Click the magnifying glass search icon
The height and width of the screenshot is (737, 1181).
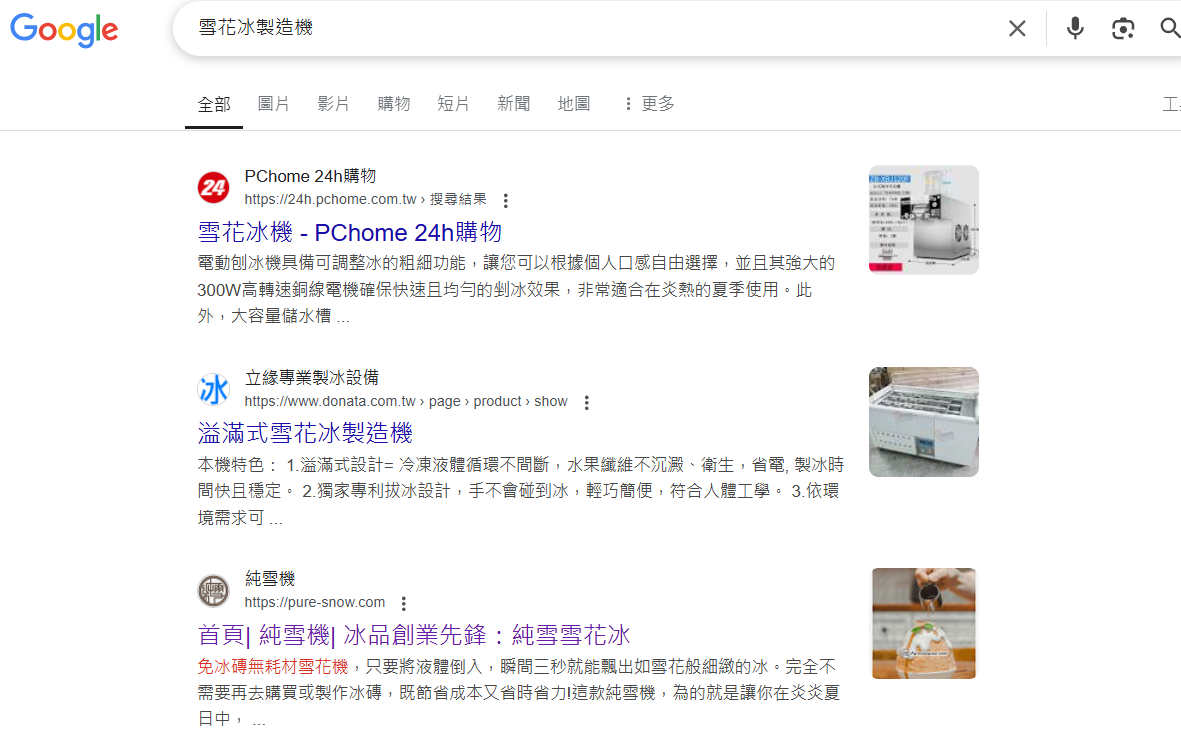1170,29
